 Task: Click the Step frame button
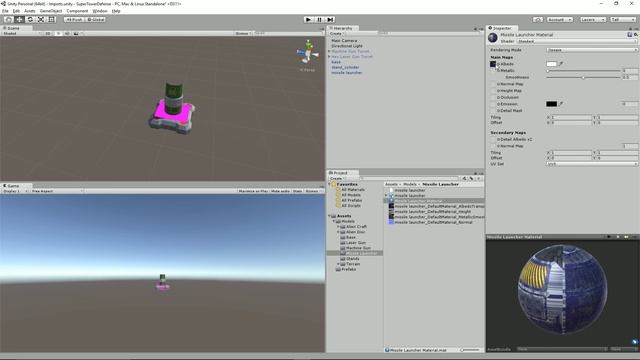(331, 19)
